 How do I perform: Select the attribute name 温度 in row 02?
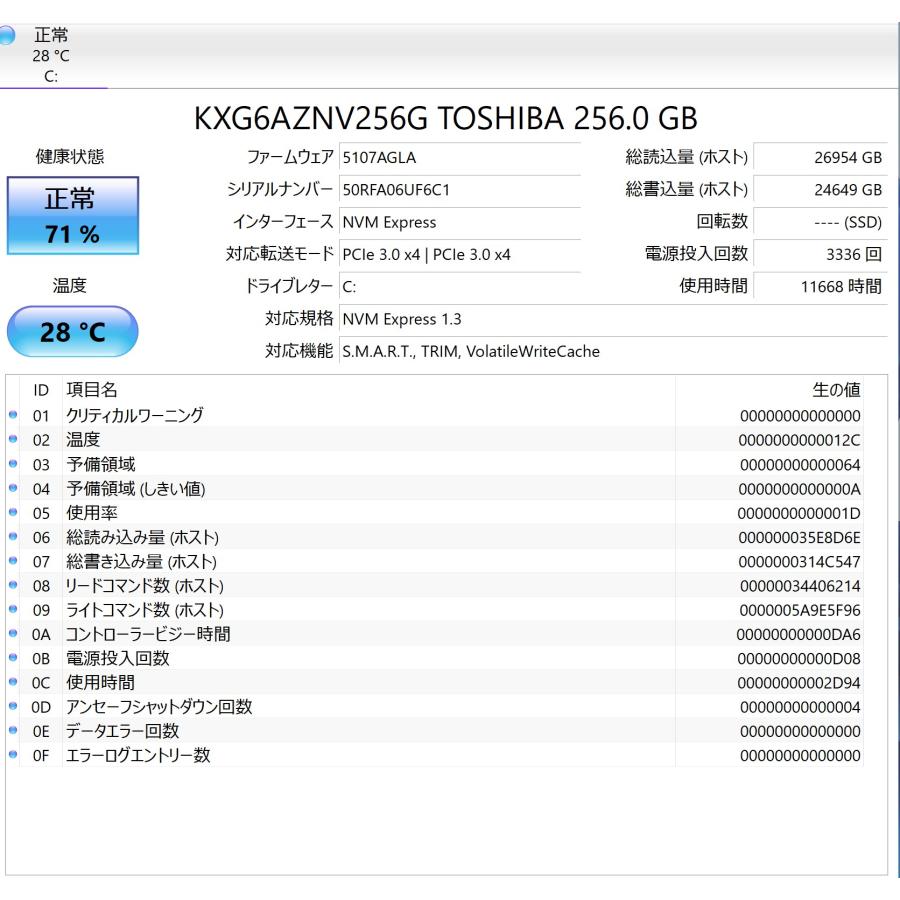point(83,440)
